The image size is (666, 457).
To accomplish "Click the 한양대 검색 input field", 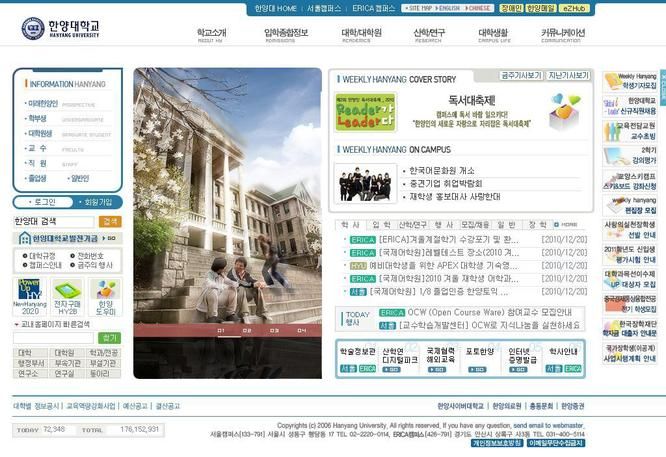I will (54, 221).
